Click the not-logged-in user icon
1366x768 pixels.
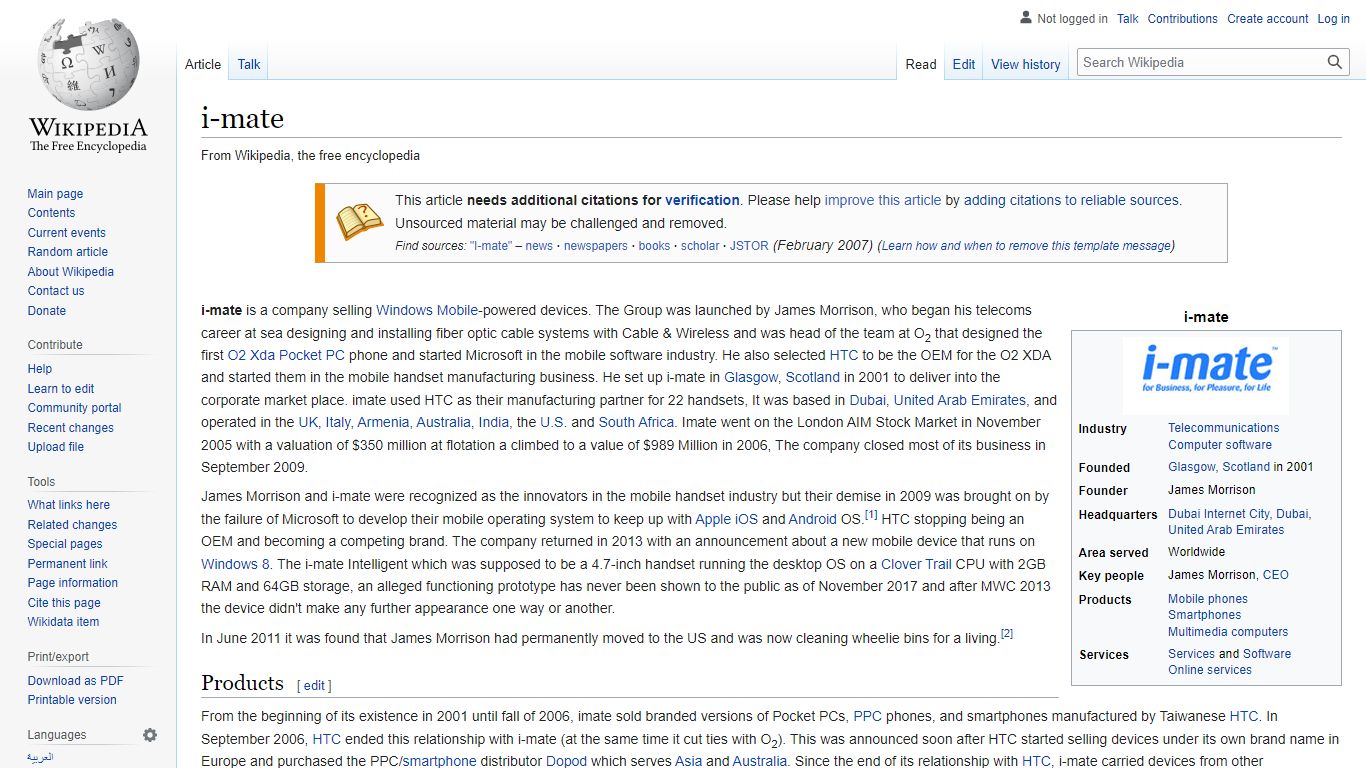[x=1025, y=18]
